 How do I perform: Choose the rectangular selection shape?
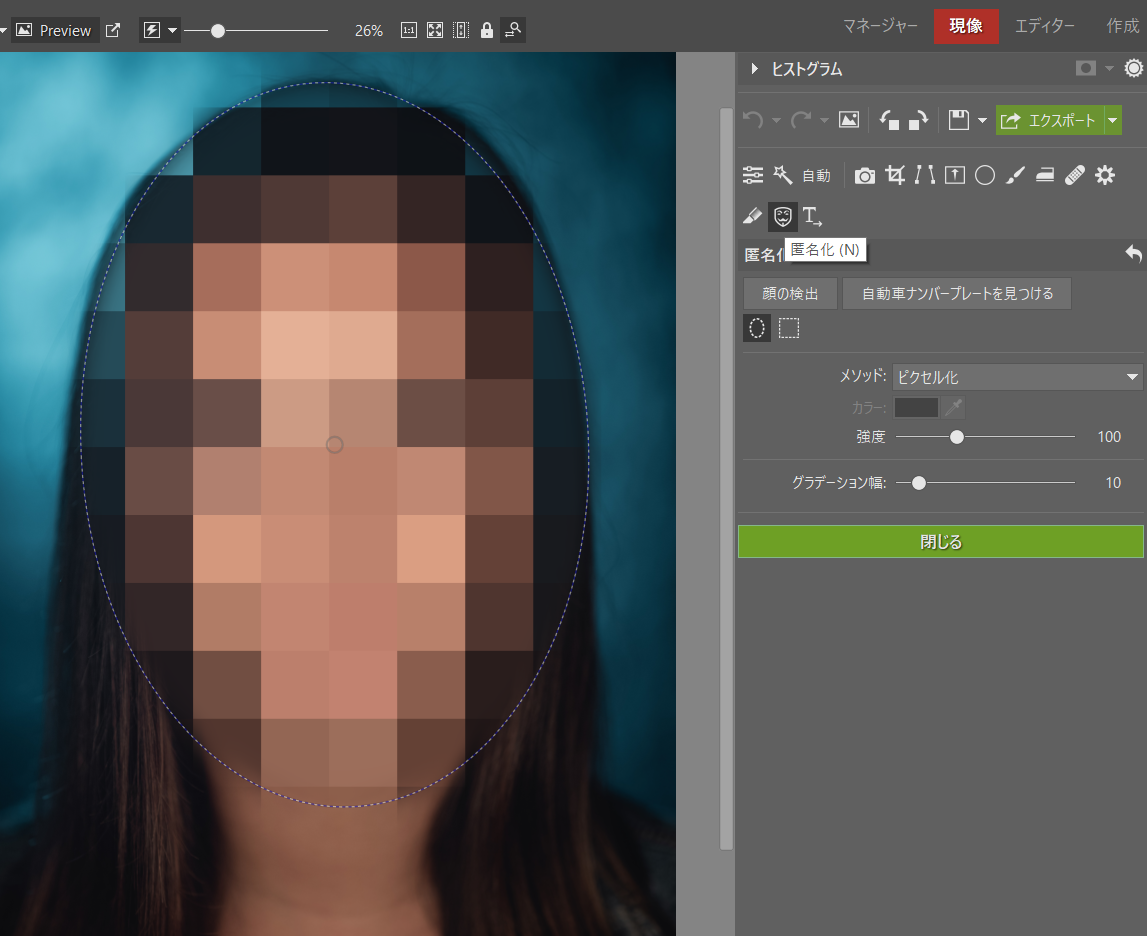coord(789,328)
